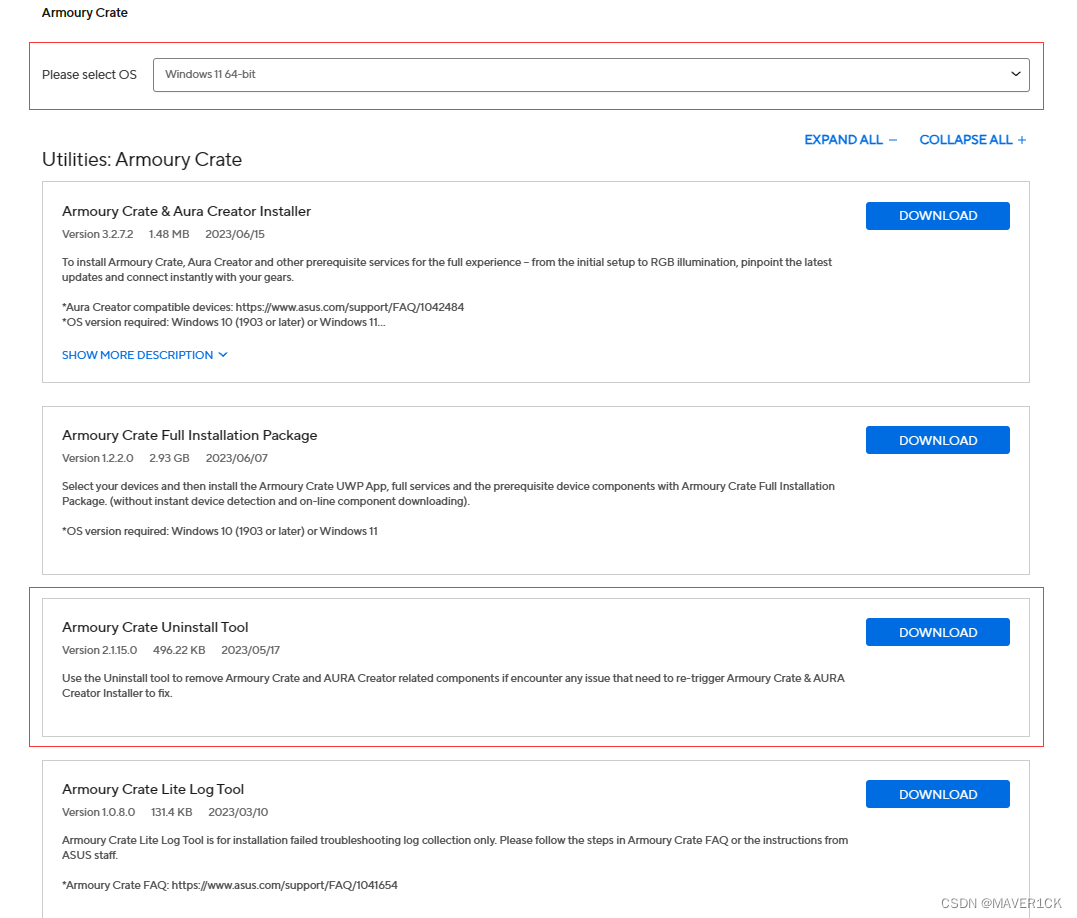The height and width of the screenshot is (918, 1077).
Task: Open the Please select OS dropdown
Action: (591, 75)
